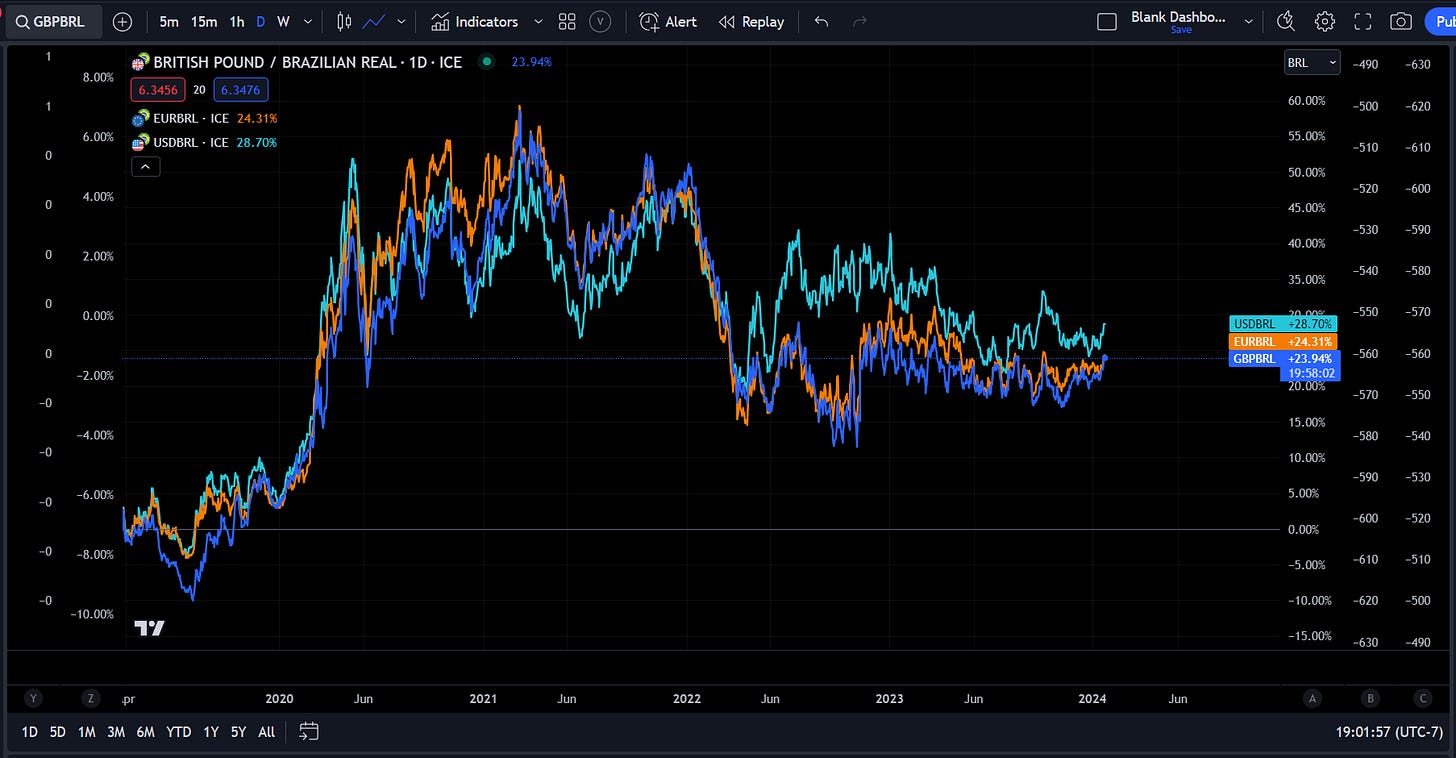This screenshot has width=1456, height=758.
Task: Switch to the 5m timeframe
Action: pyautogui.click(x=169, y=21)
